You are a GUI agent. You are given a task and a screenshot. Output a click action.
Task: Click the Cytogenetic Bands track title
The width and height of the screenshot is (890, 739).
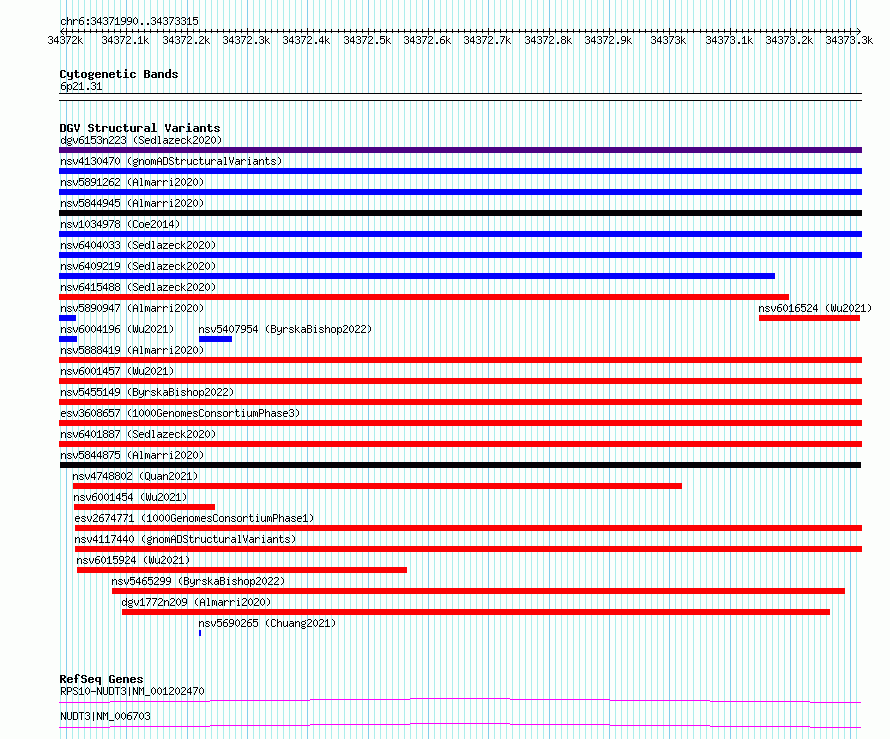pyautogui.click(x=119, y=74)
